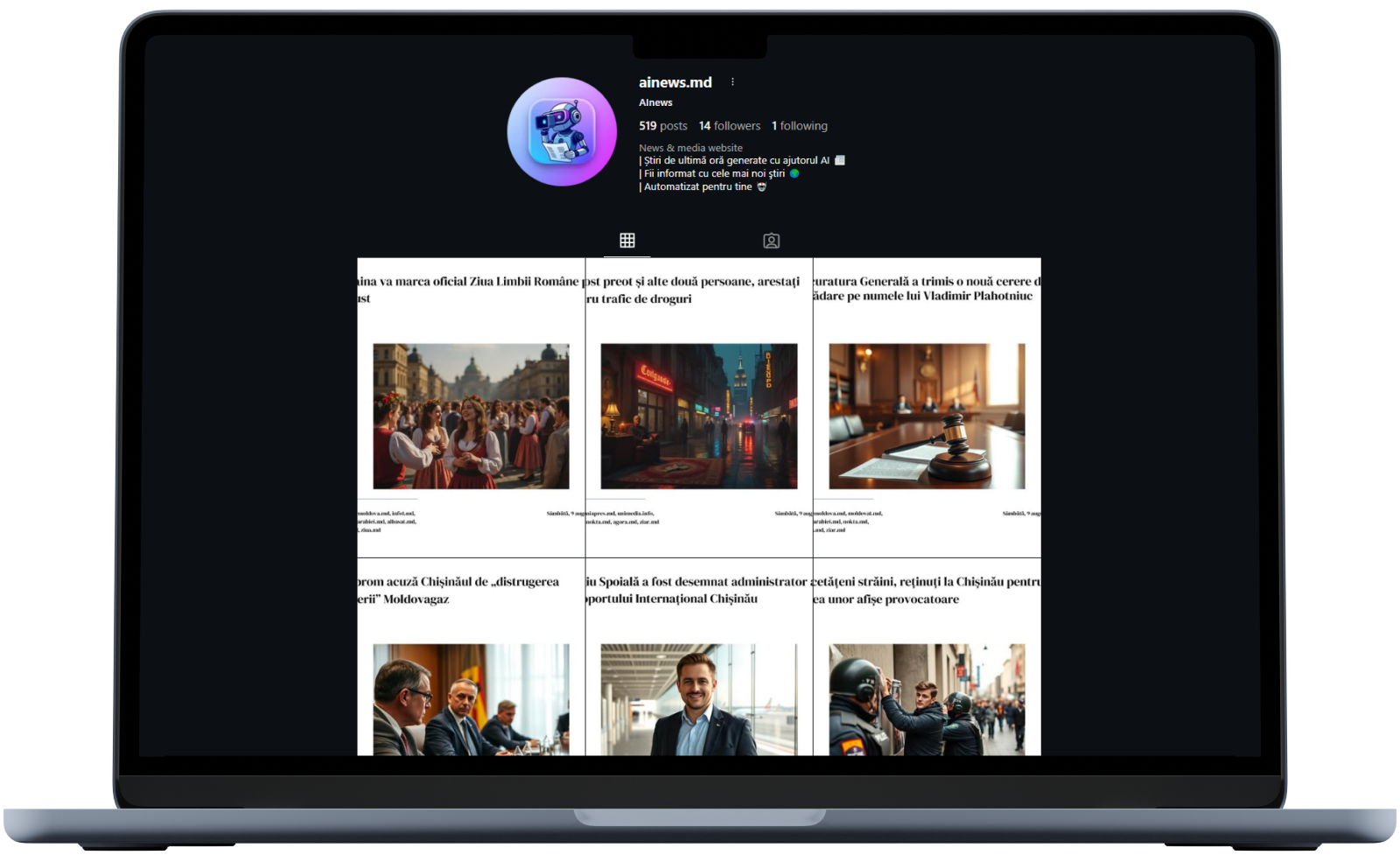Switch to the tagged photos tab
This screenshot has height=862, width=1400.
(x=771, y=241)
